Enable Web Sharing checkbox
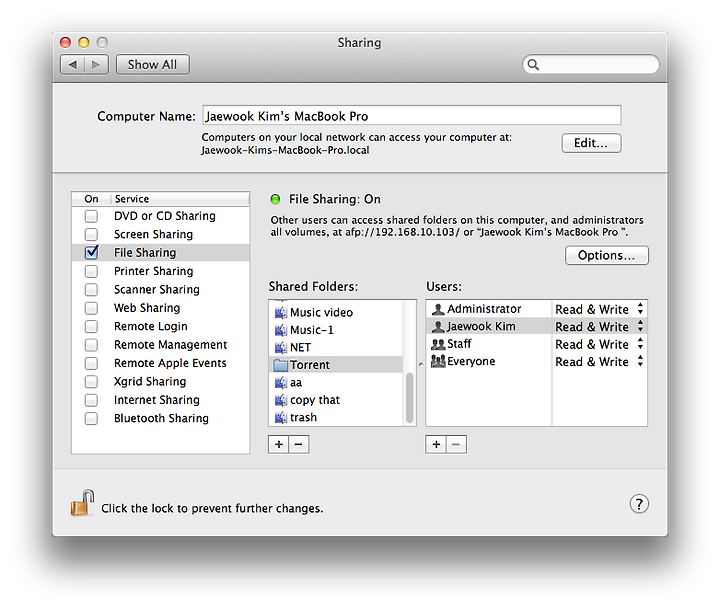This screenshot has width=720, height=609. [91, 308]
